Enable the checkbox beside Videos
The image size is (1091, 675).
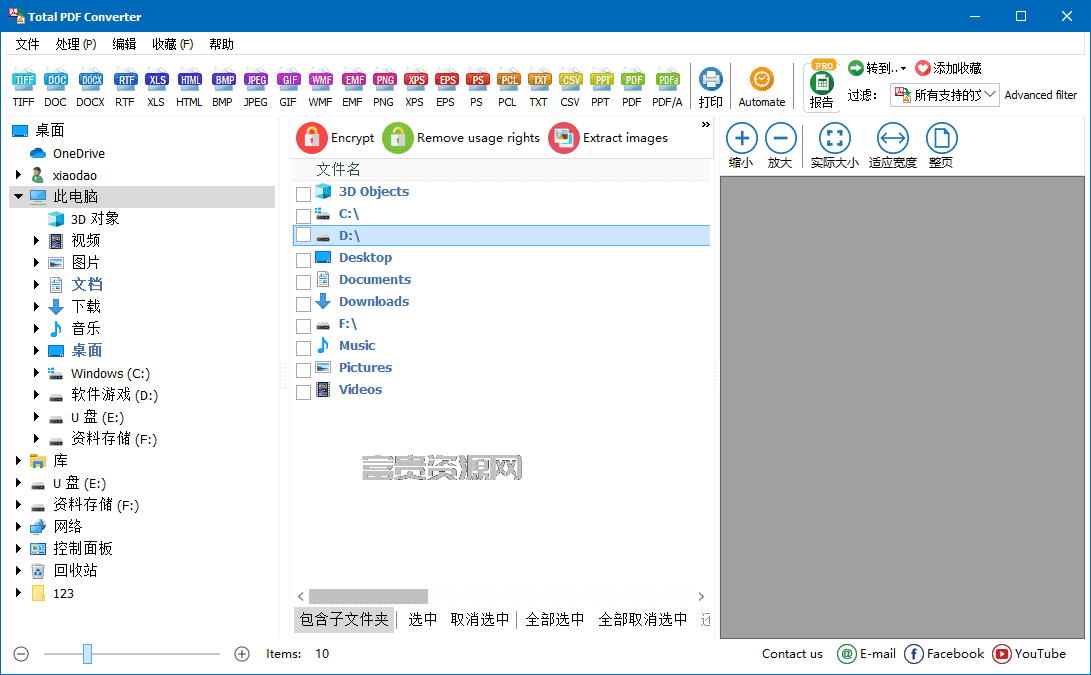pyautogui.click(x=303, y=392)
